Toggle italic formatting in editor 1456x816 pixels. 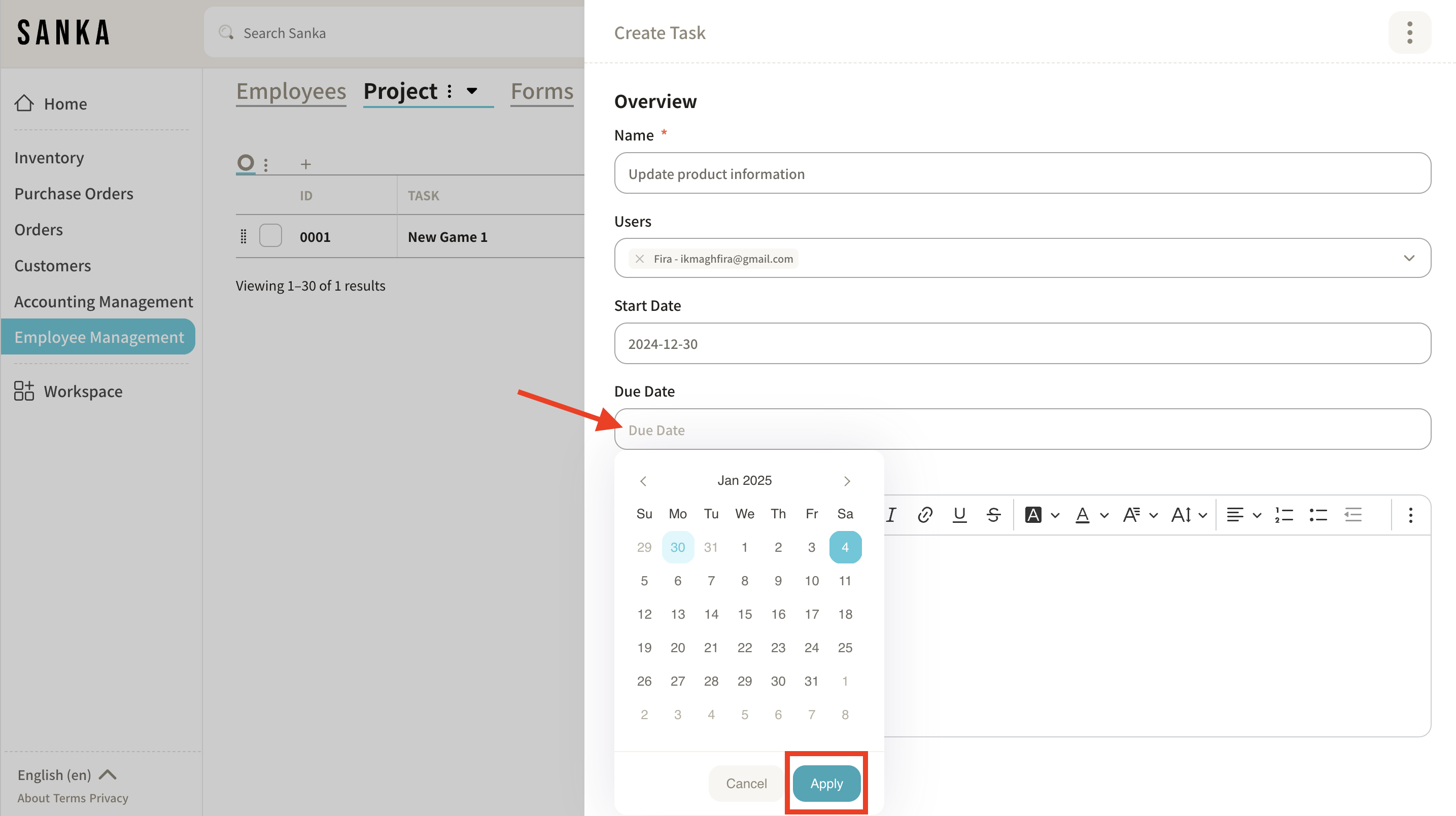(891, 515)
